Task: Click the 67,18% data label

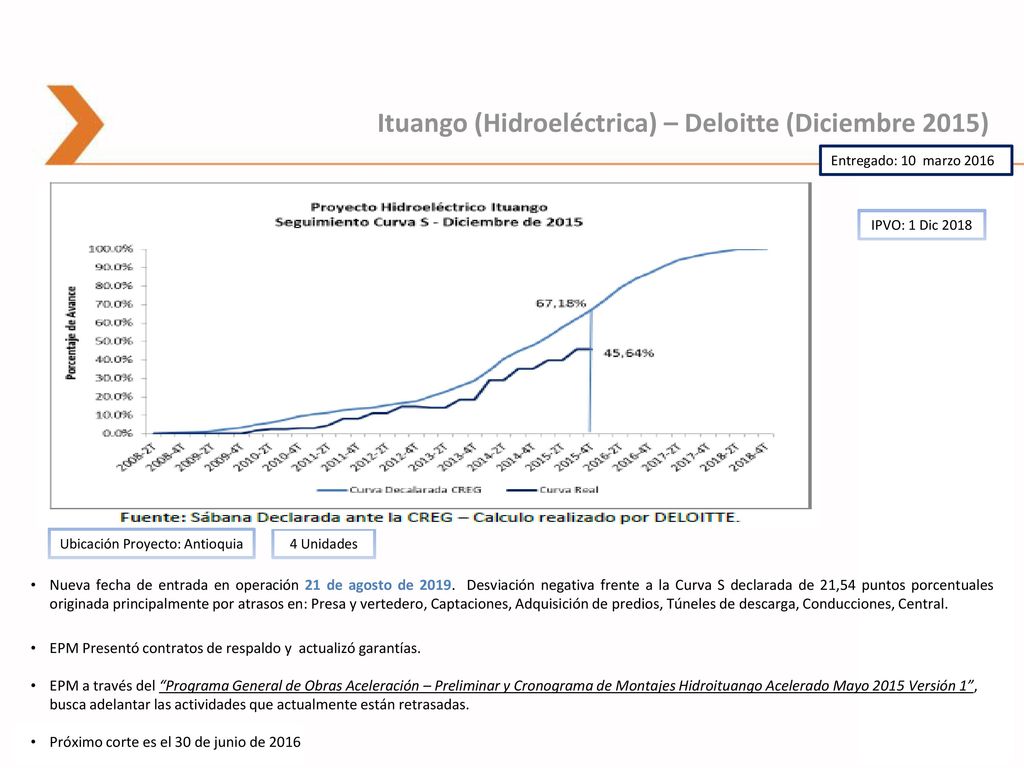Action: (560, 303)
